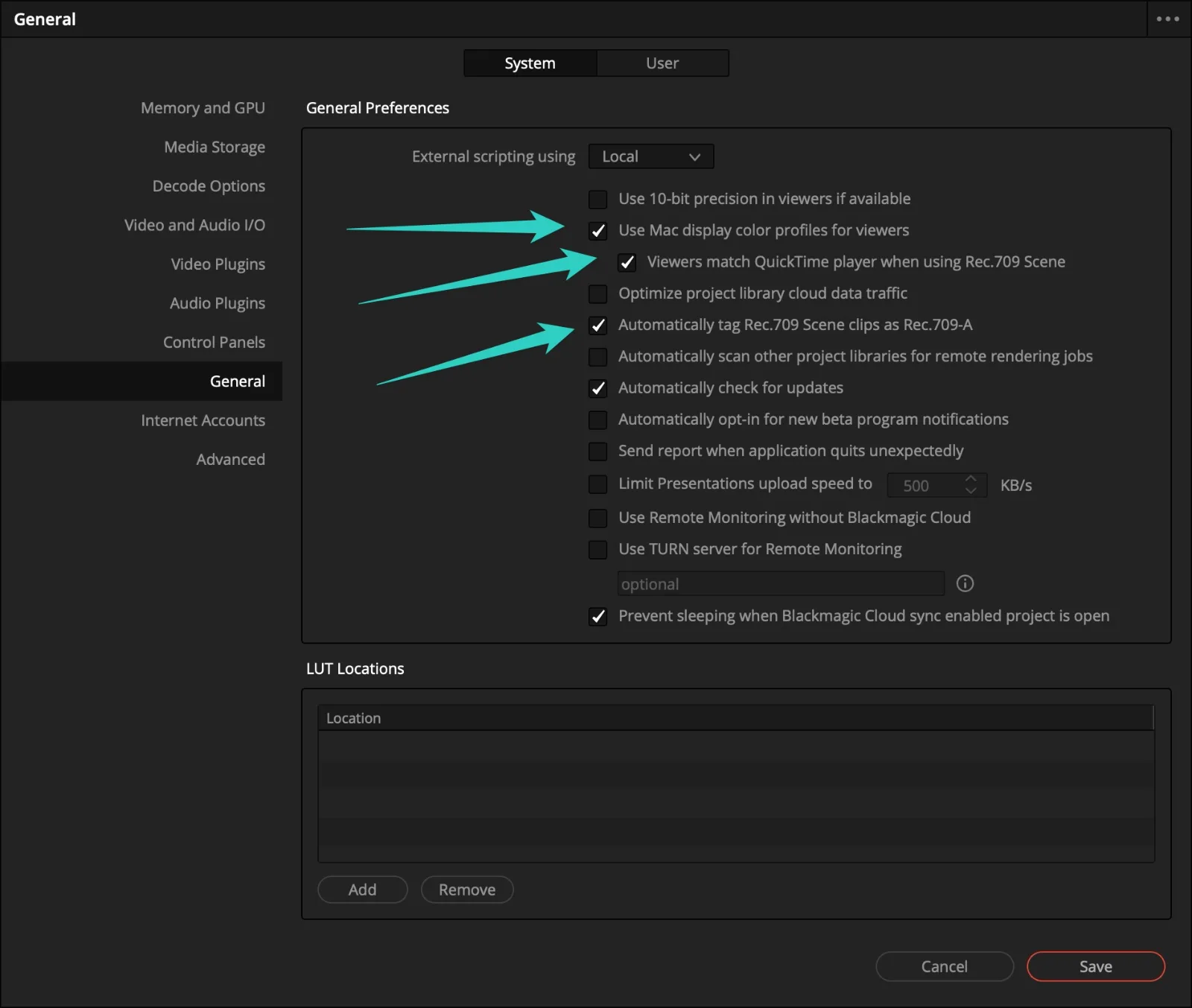Toggle Prevent sleeping when Cloud sync checkbox
1192x1008 pixels.
tap(597, 616)
